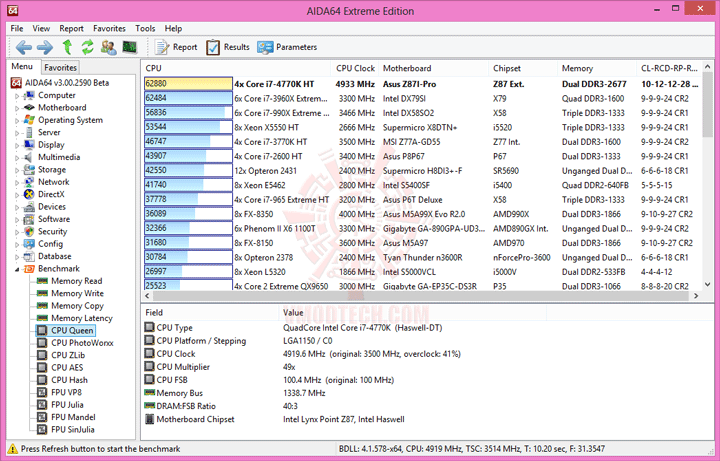
Task: Expand the Security tree node
Action: [17, 232]
